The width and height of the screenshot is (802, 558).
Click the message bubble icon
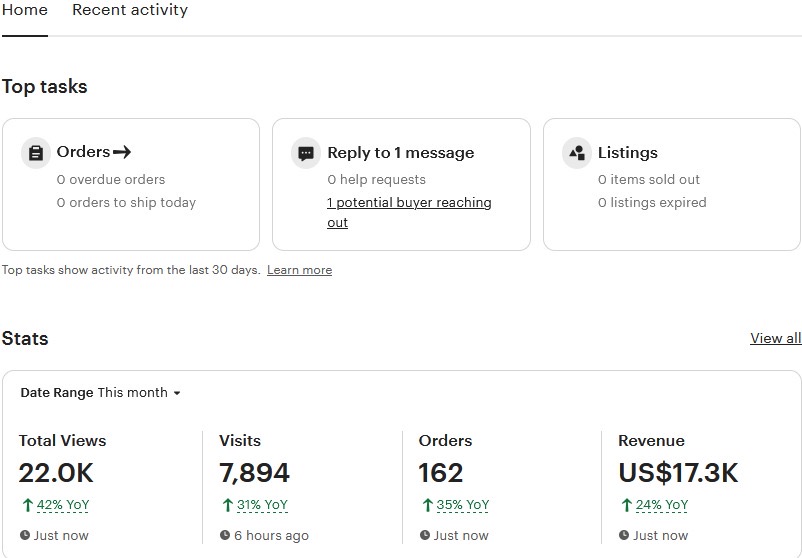point(306,153)
